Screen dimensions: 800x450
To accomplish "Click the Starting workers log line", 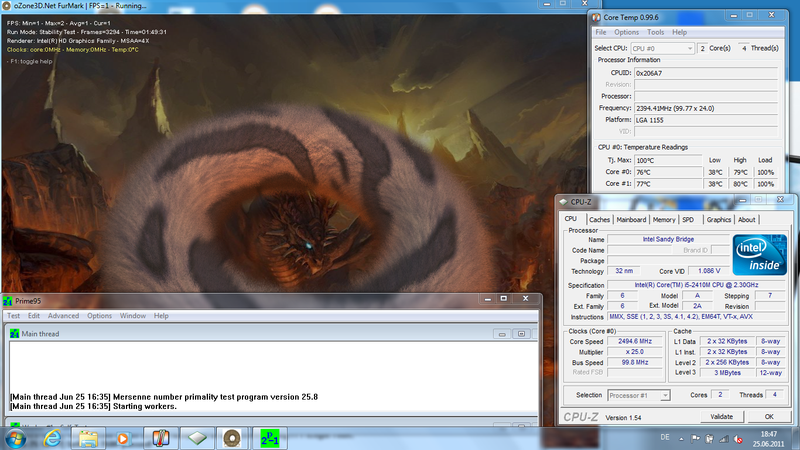I will point(93,407).
